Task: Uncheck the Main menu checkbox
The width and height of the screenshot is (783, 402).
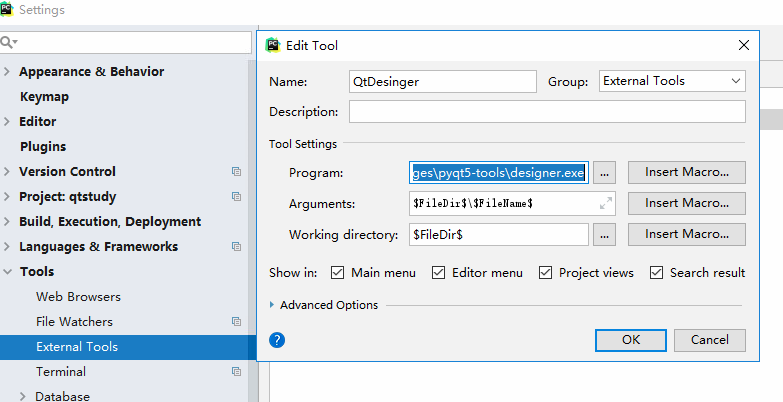Action: (337, 273)
